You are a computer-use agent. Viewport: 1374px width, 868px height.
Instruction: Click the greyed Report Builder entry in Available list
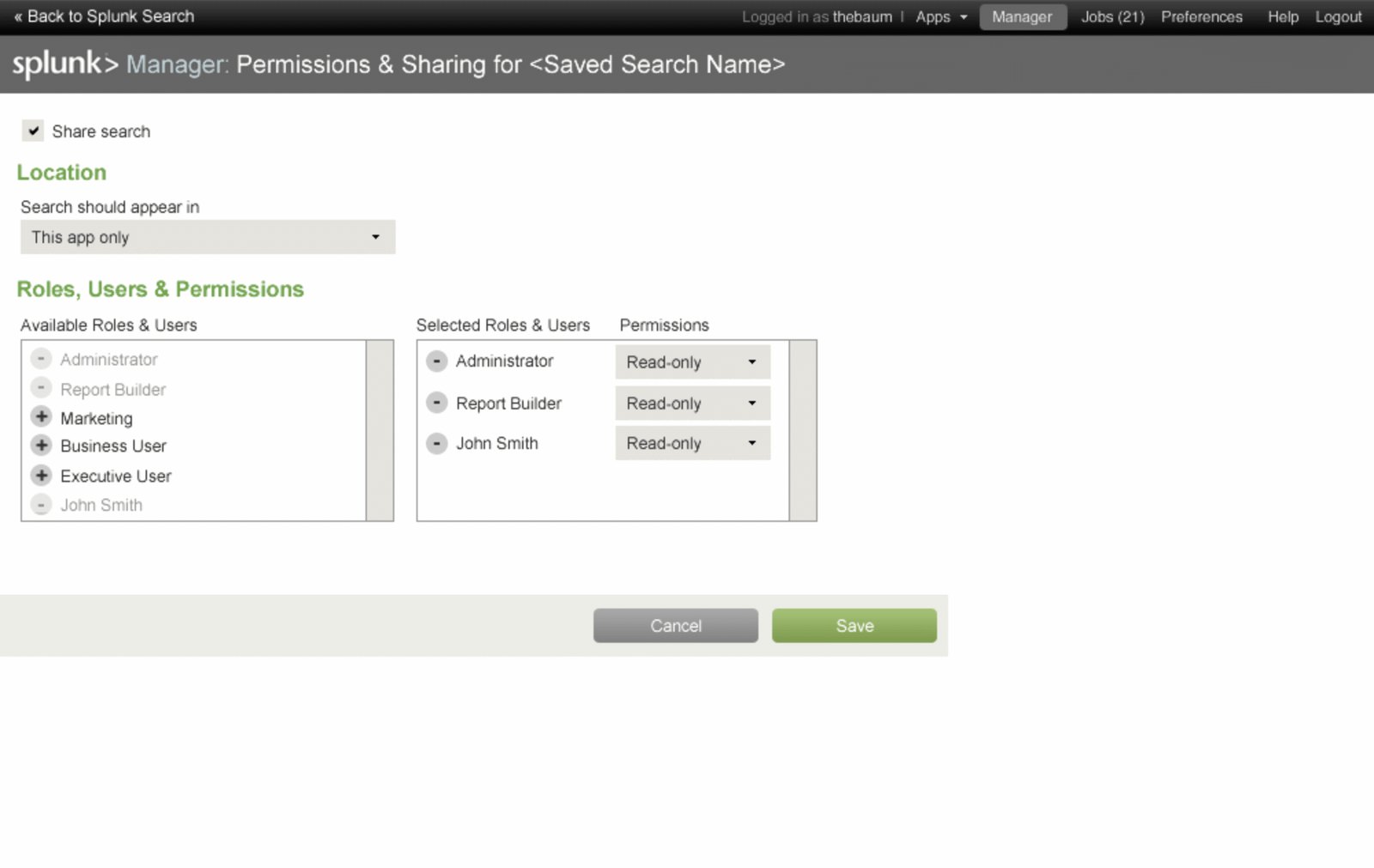(x=113, y=390)
